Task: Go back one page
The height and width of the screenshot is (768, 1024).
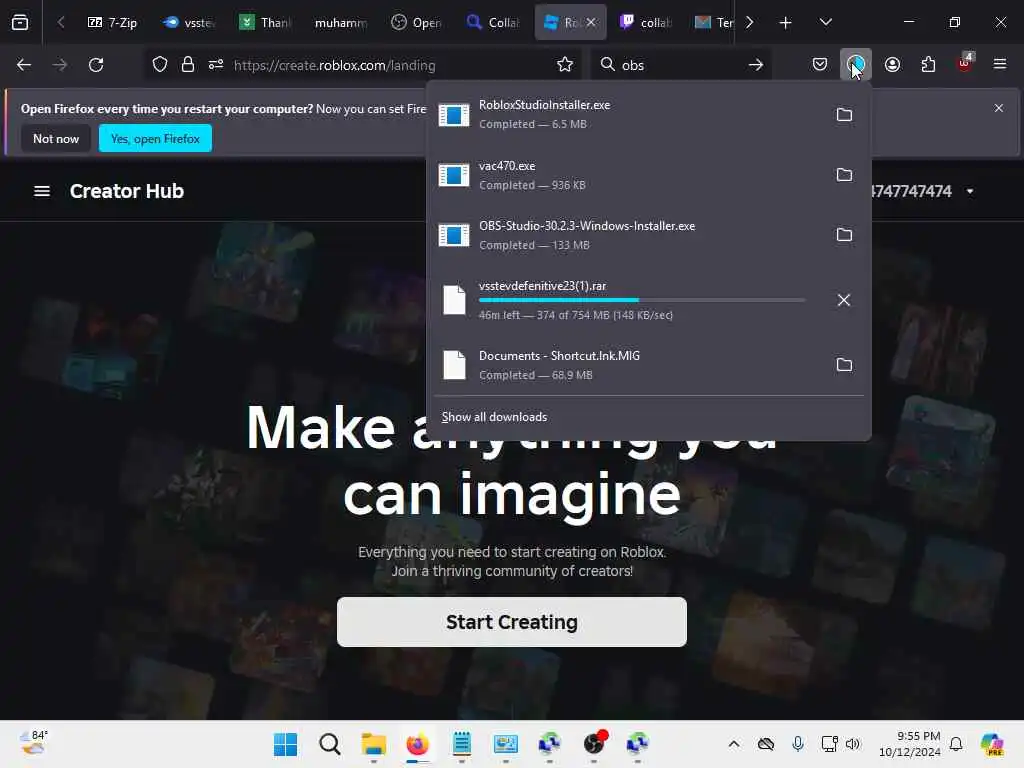Action: [x=24, y=65]
